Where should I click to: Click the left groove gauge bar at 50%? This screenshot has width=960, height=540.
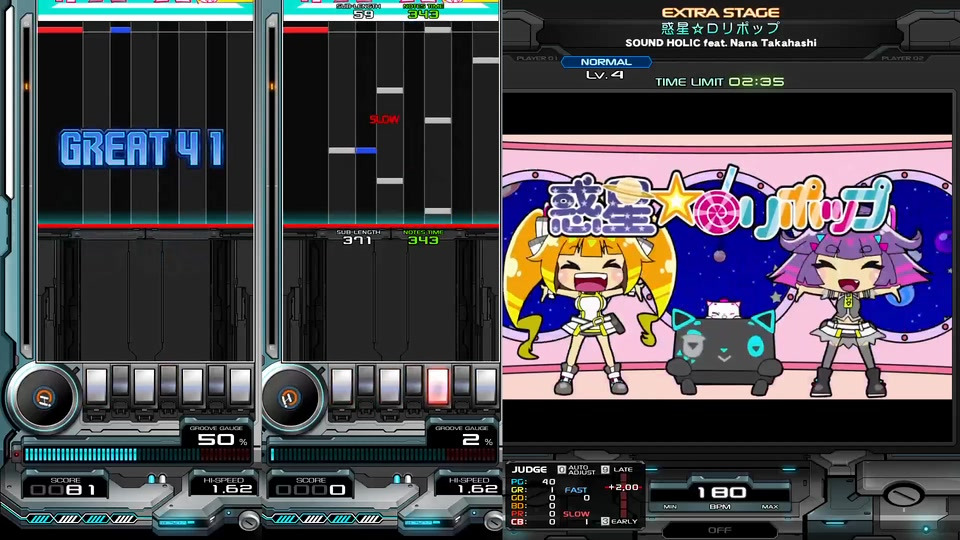coord(138,454)
